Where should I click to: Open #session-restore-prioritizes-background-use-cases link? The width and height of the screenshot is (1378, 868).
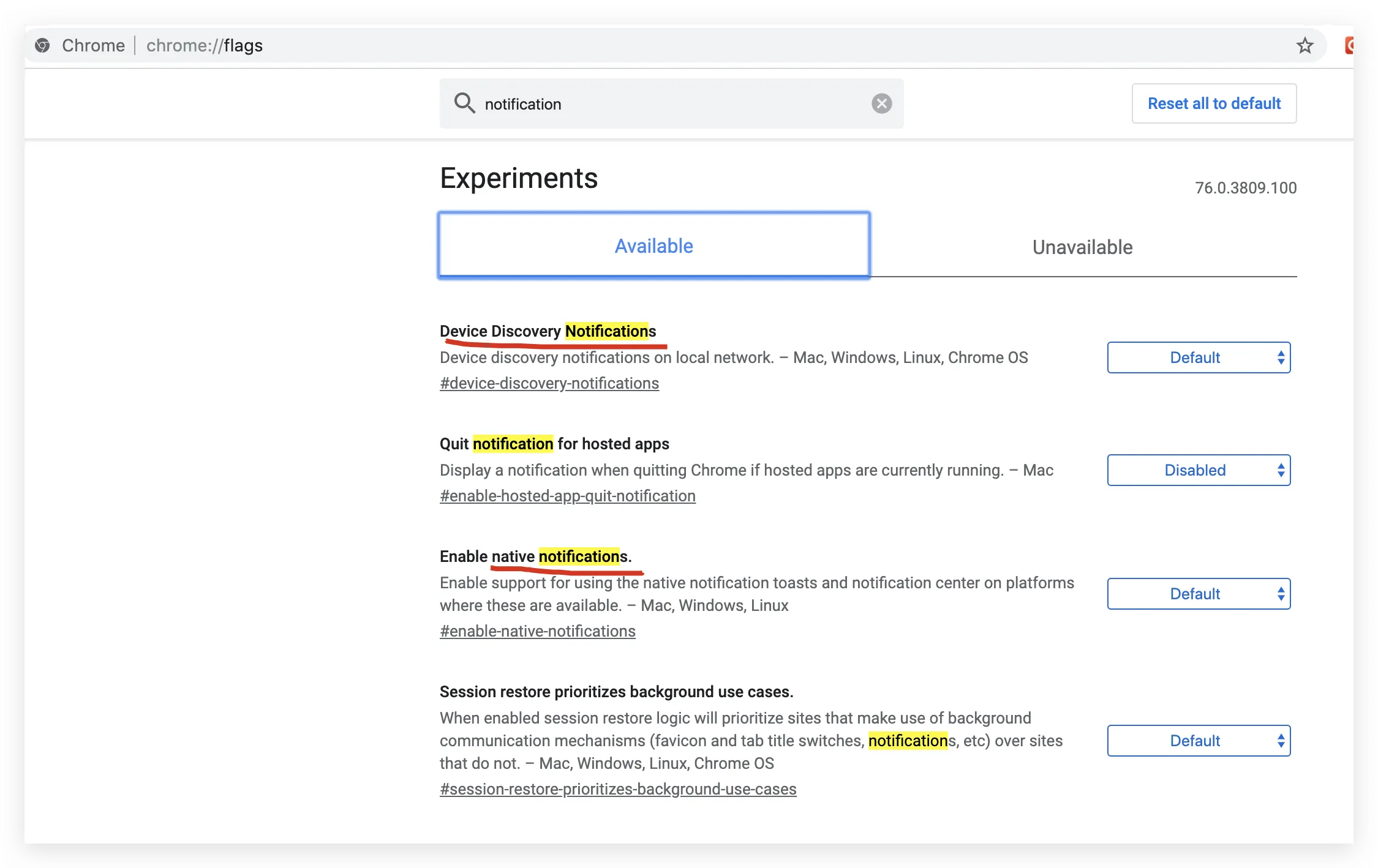(617, 789)
